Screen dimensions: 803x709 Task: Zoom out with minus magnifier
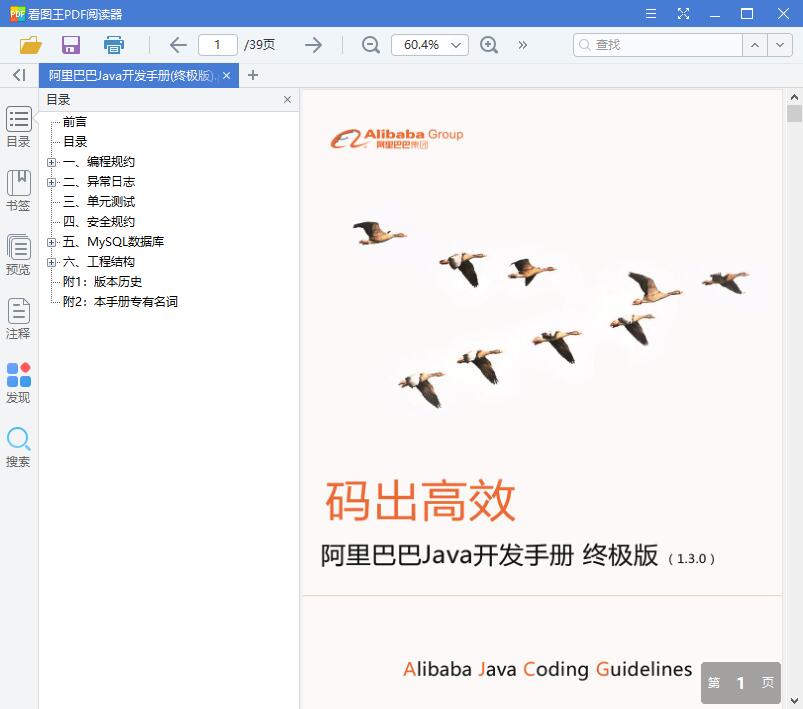[370, 45]
